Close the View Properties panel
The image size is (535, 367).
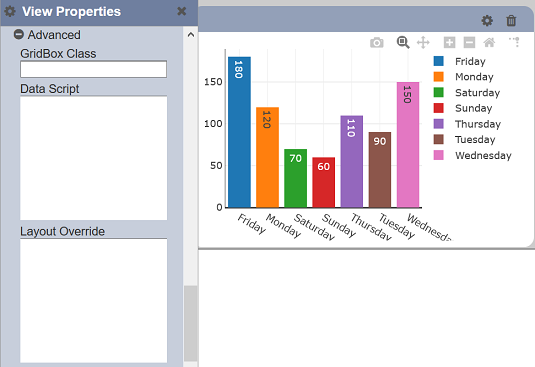(x=182, y=12)
